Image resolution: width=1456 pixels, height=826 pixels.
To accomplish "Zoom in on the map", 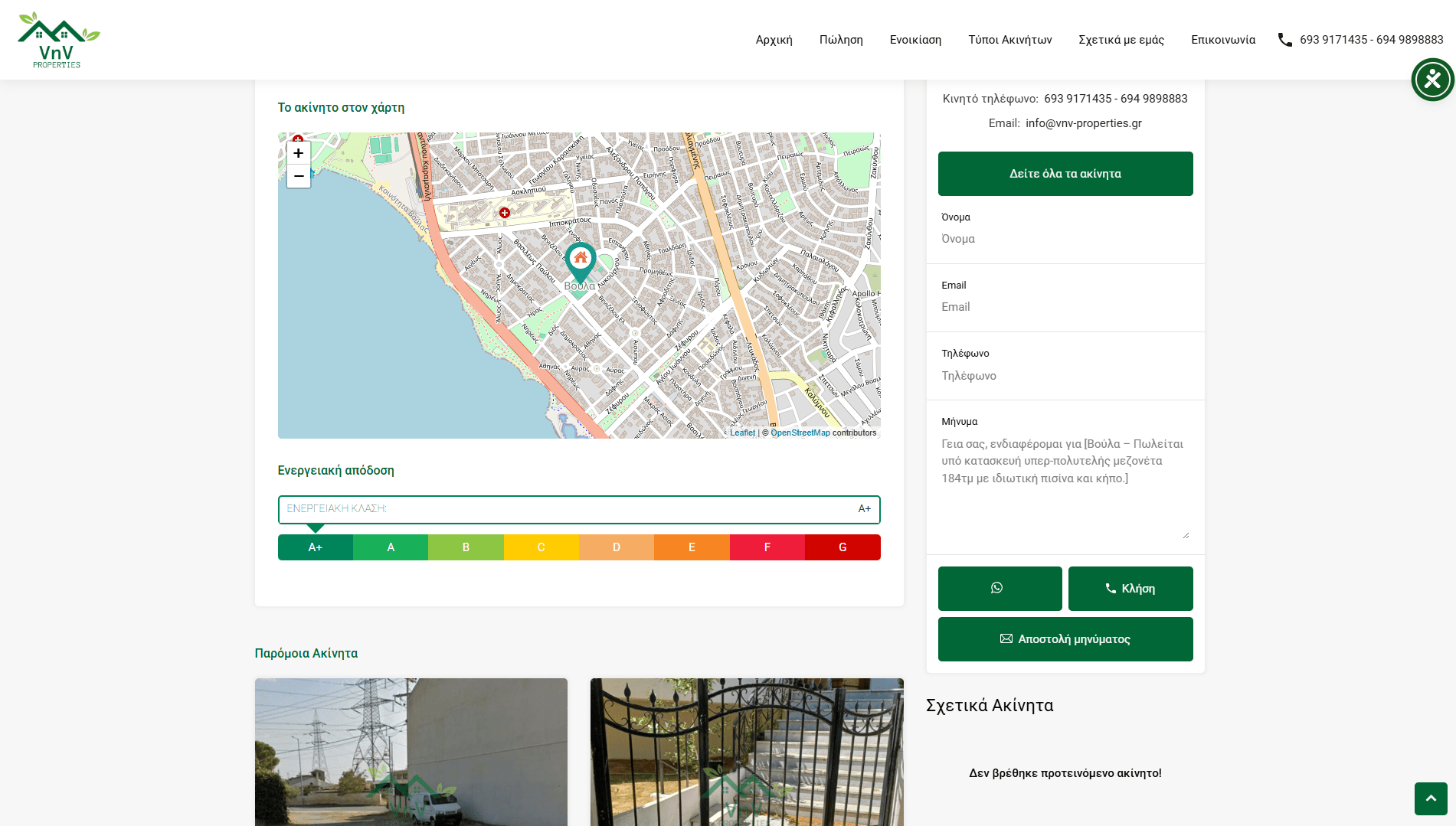I will [x=299, y=153].
